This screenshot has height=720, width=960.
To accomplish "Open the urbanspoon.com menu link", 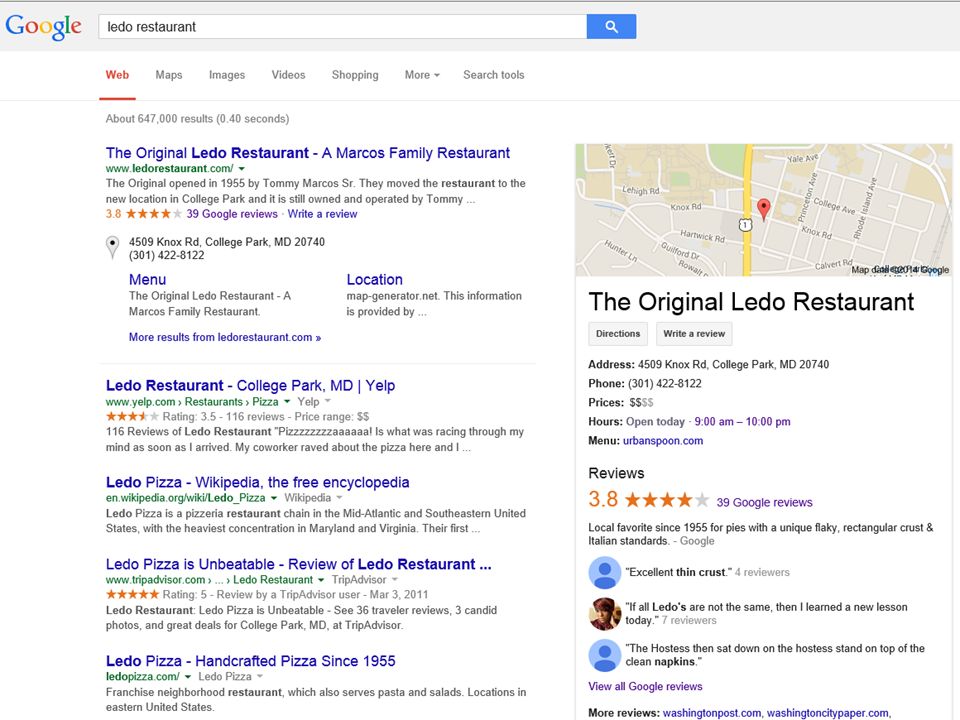I will pyautogui.click(x=663, y=440).
